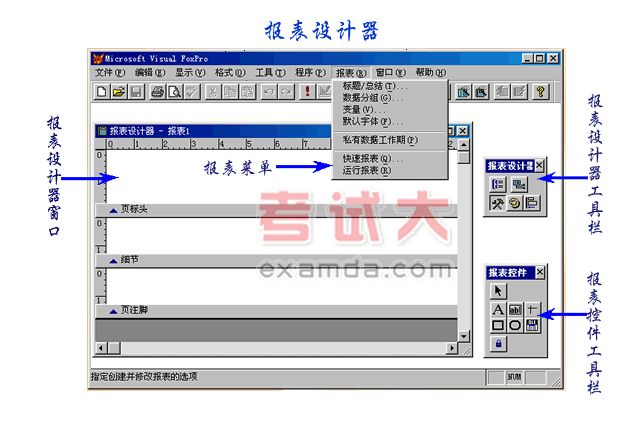Click the Paste toolbar icon
636x432 pixels.
point(247,92)
